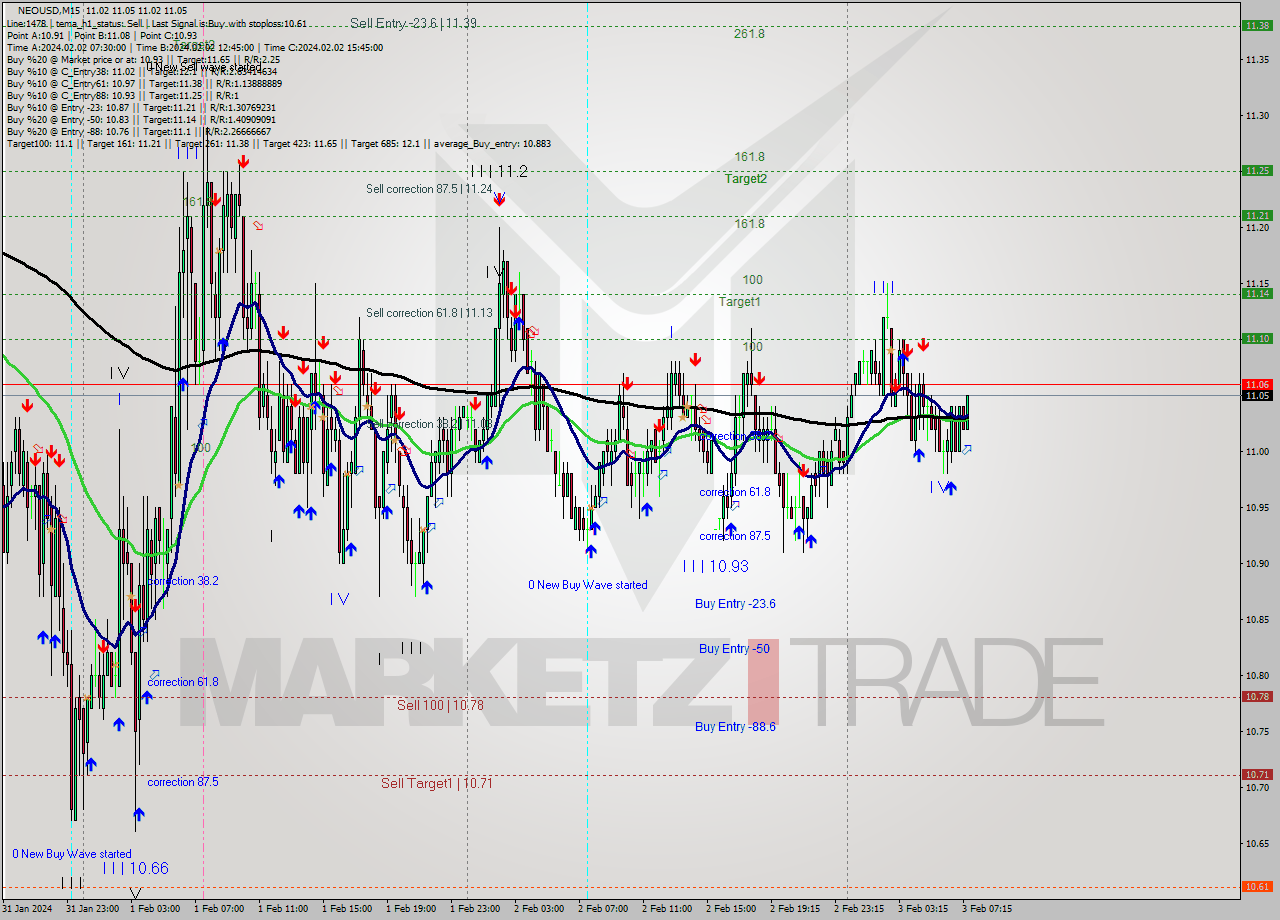Screen dimensions: 1280x920
Task: Click the '1 Feb 07:00' time axis label
Action: 219,909
